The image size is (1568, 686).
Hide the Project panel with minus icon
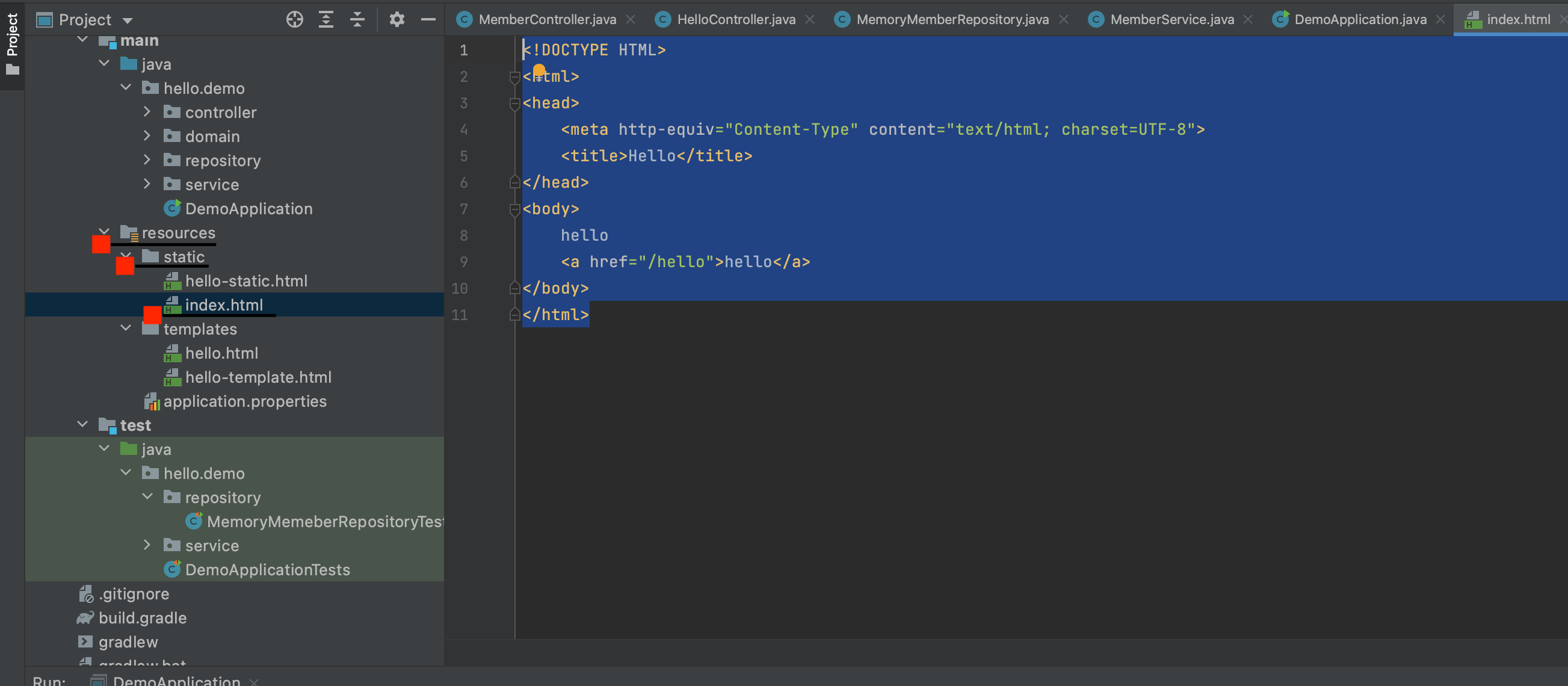[428, 19]
